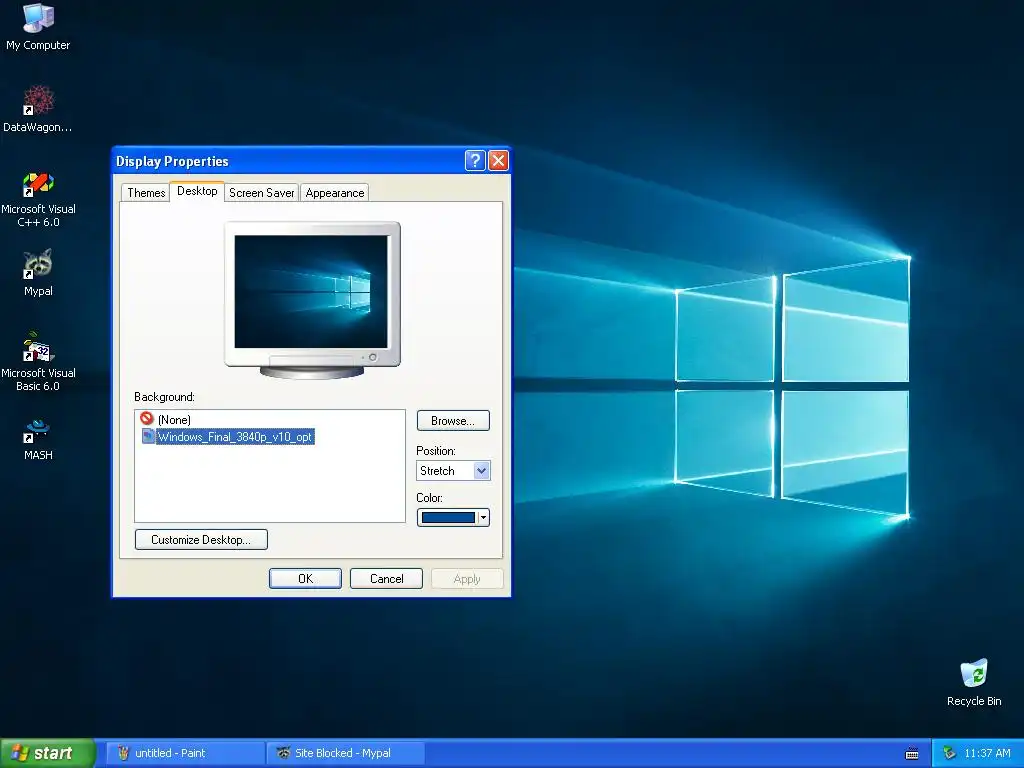Close the Display Properties dialog

click(498, 161)
